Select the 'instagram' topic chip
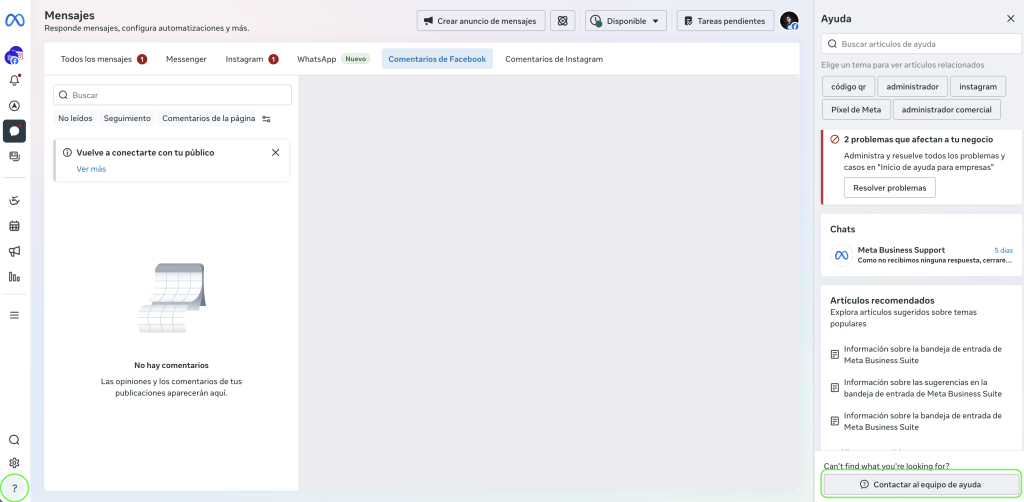This screenshot has height=502, width=1024. coord(978,86)
